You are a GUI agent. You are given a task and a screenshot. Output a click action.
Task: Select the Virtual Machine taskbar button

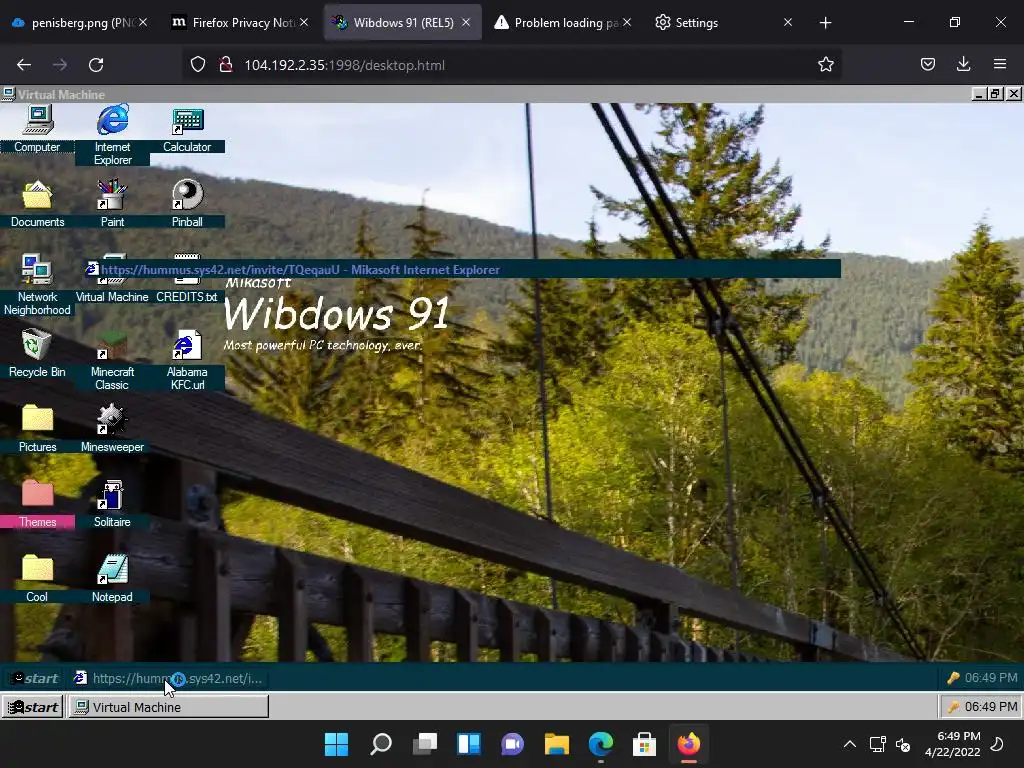tap(168, 707)
